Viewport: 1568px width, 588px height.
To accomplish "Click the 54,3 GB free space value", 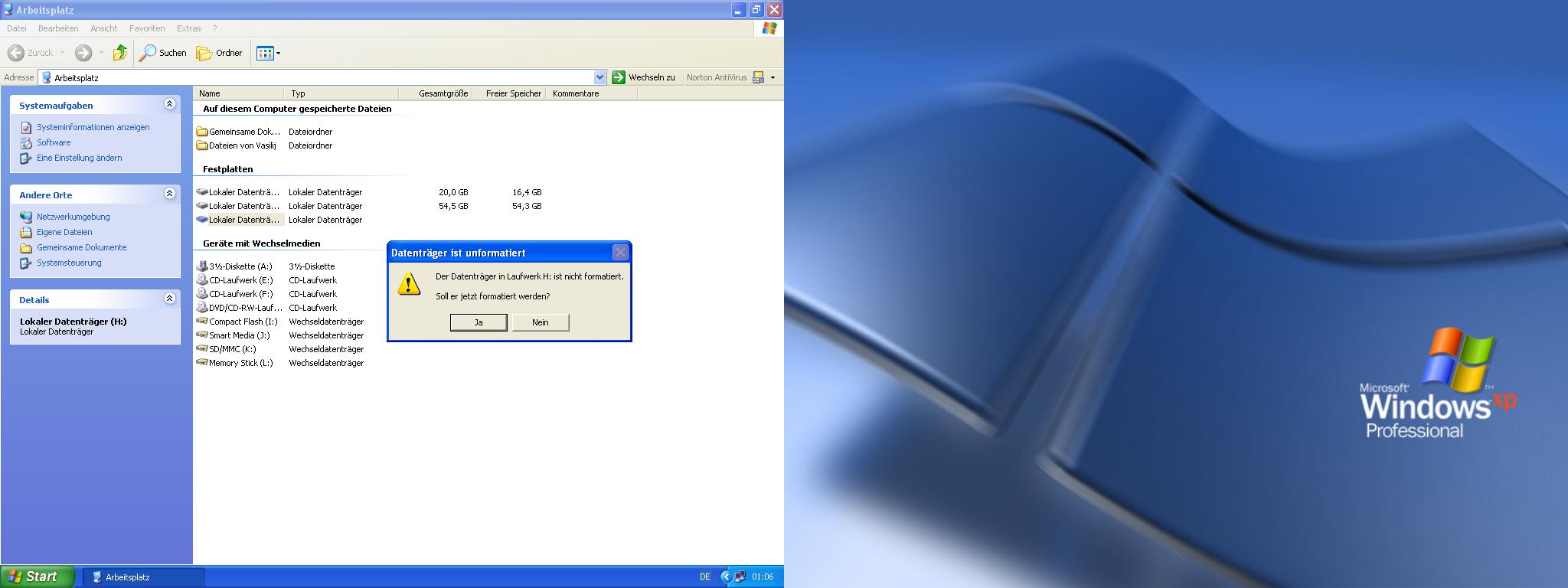I will point(527,206).
